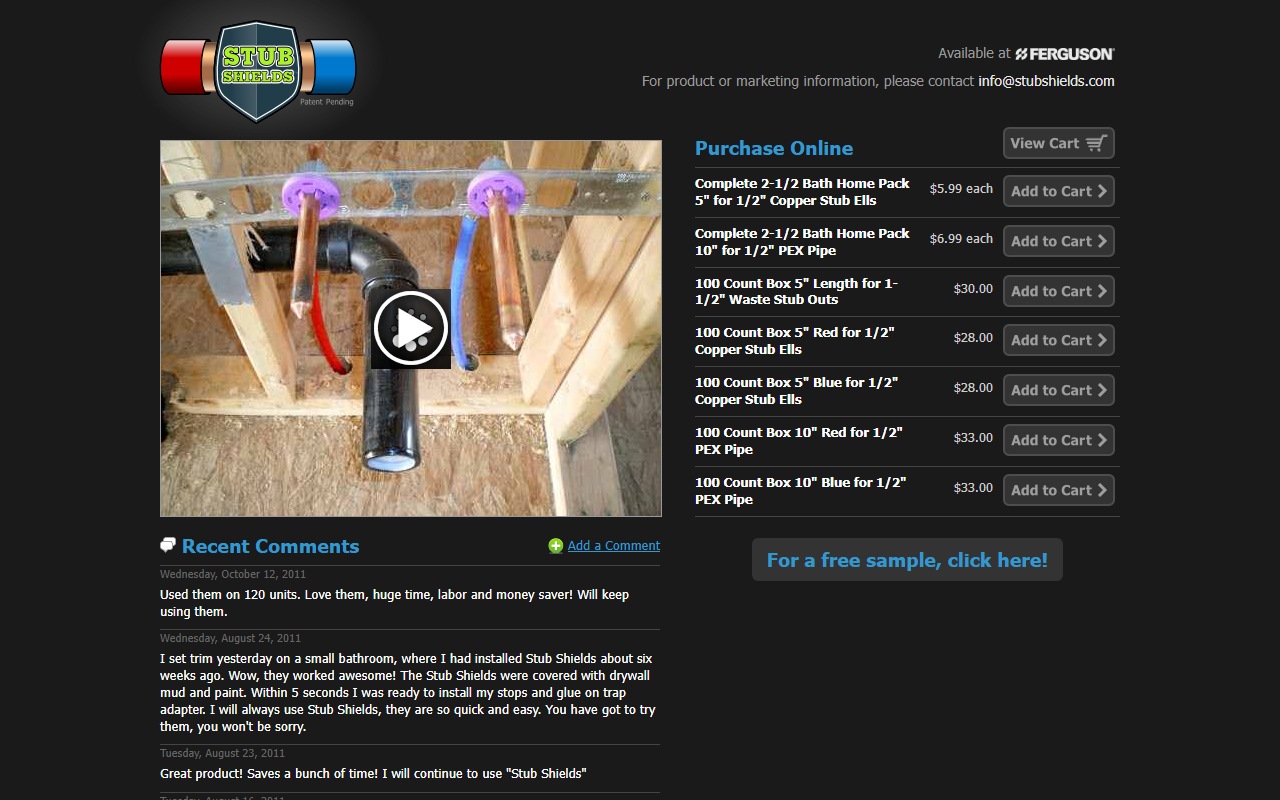Click the Purchase Online heading
Image resolution: width=1280 pixels, height=800 pixels.
pos(774,148)
